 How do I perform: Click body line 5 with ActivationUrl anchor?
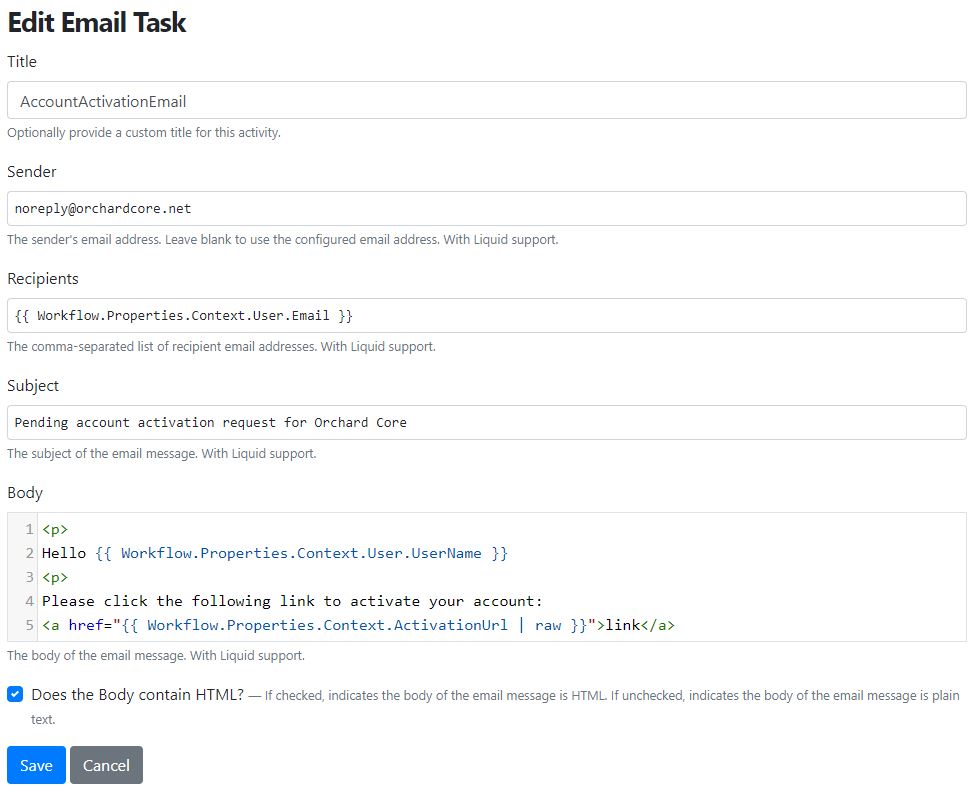(358, 625)
